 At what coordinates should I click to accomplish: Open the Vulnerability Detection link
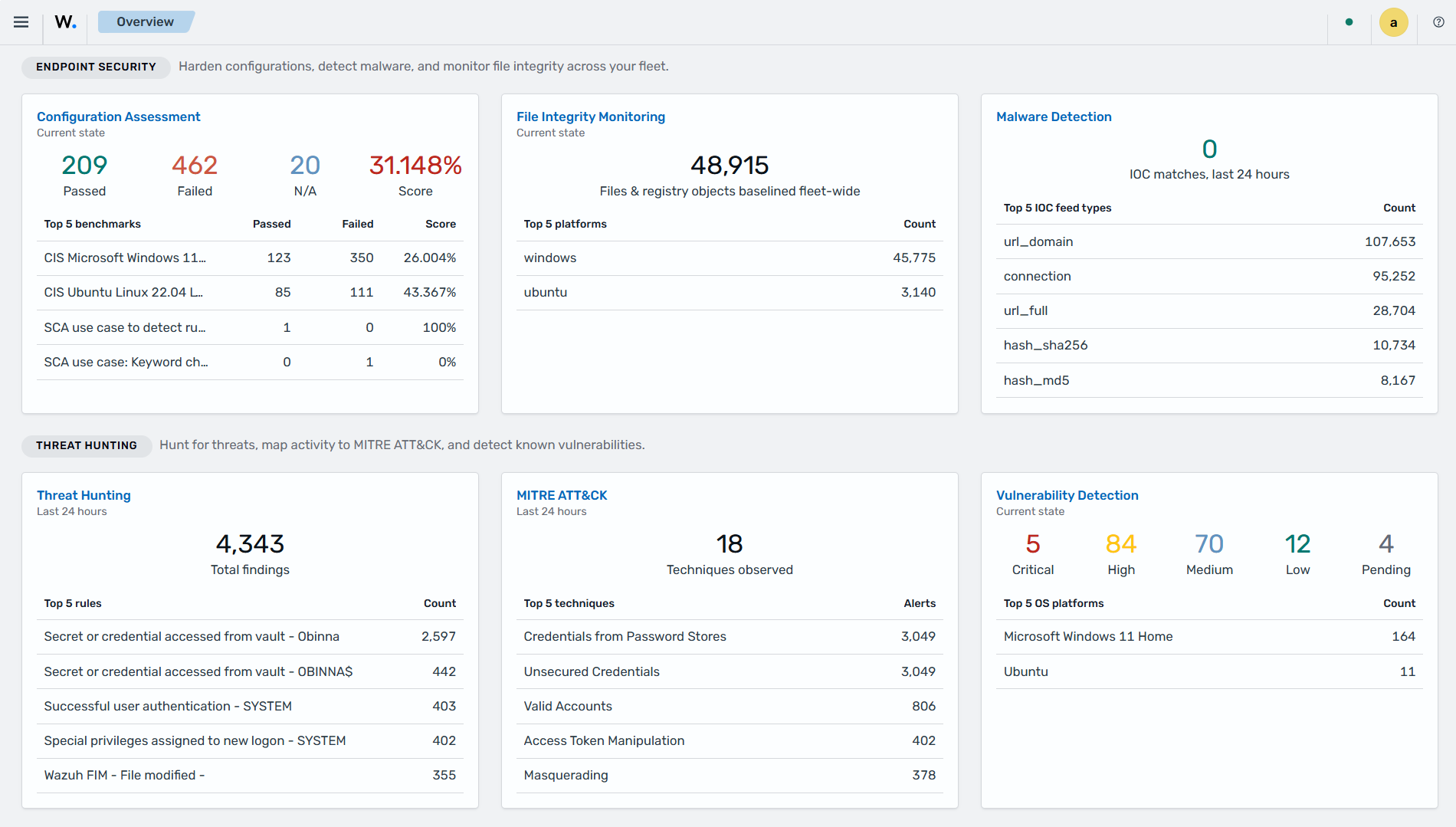pos(1067,495)
